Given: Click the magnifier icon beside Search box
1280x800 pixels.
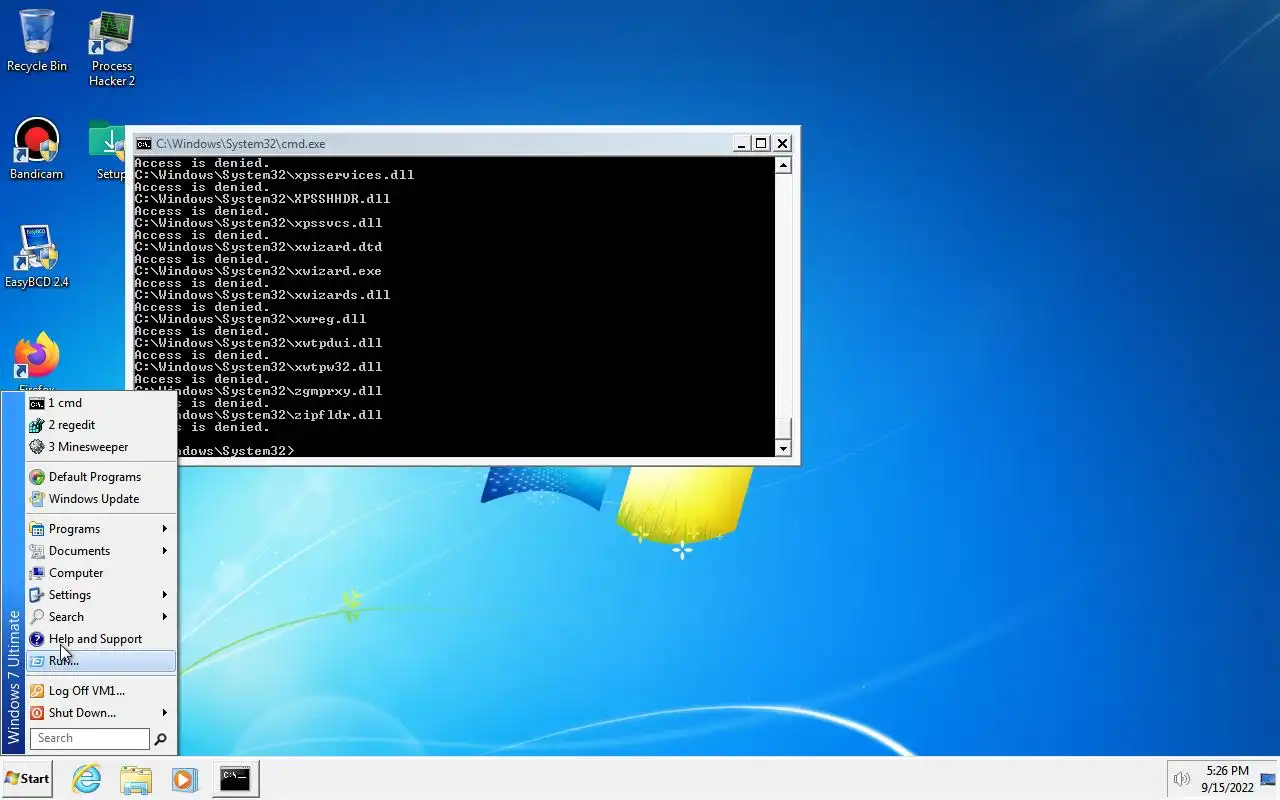Looking at the screenshot, I should [160, 739].
